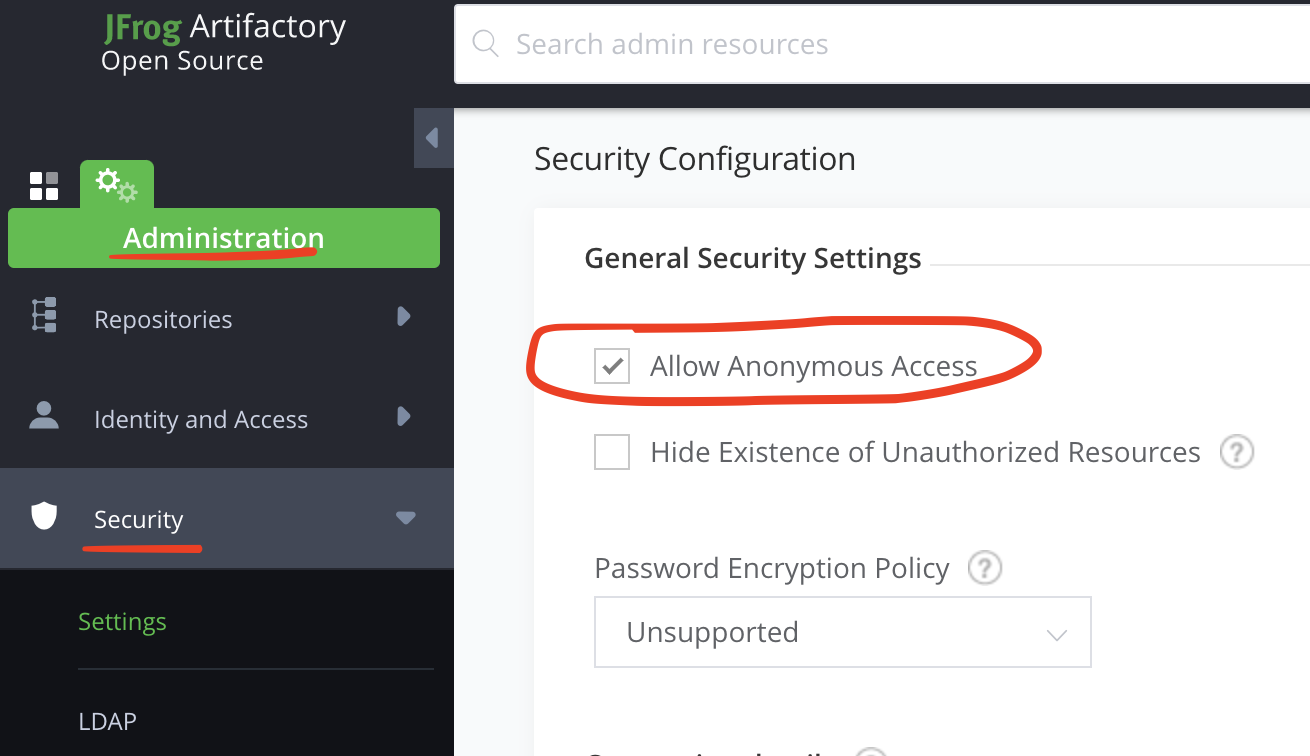This screenshot has height=756, width=1310.
Task: Collapse the Security section arrow
Action: (405, 518)
